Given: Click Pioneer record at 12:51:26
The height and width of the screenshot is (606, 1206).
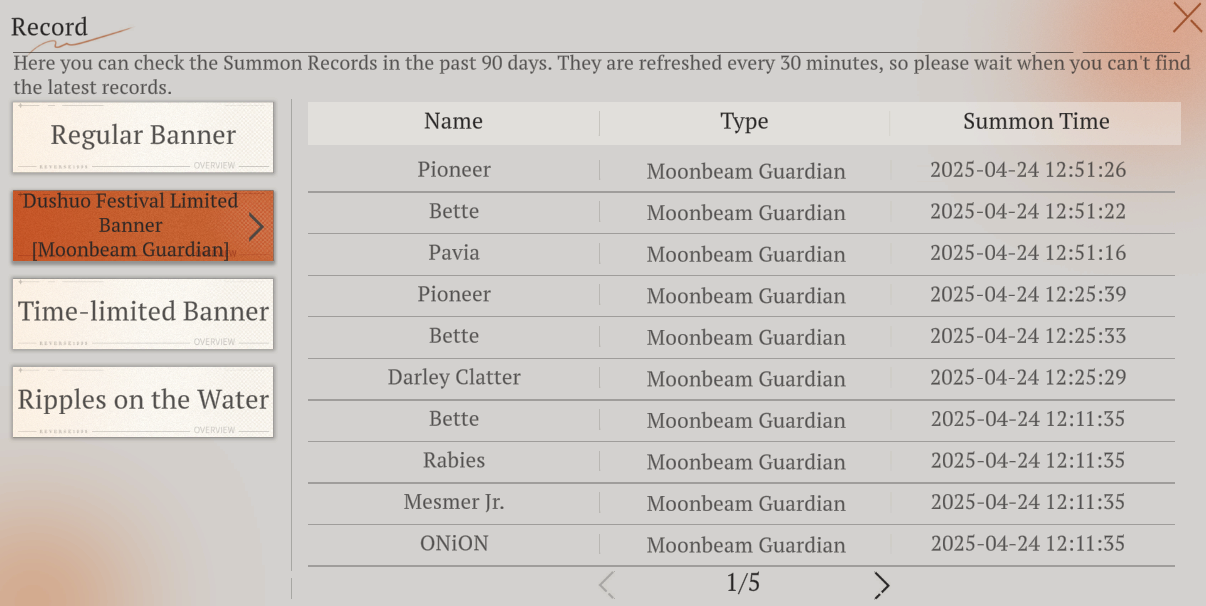Looking at the screenshot, I should [x=741, y=171].
